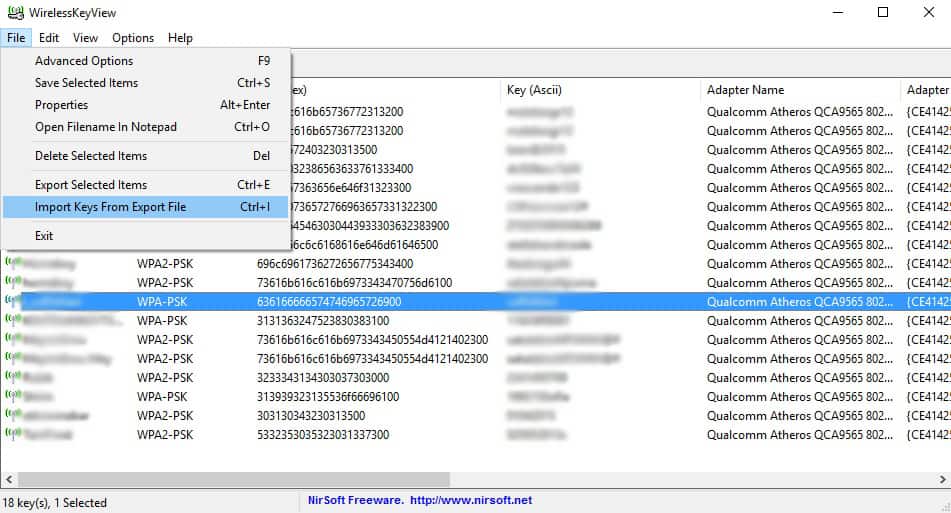Click hex key 5332353035323031337300
The width and height of the screenshot is (951, 513).
point(323,435)
